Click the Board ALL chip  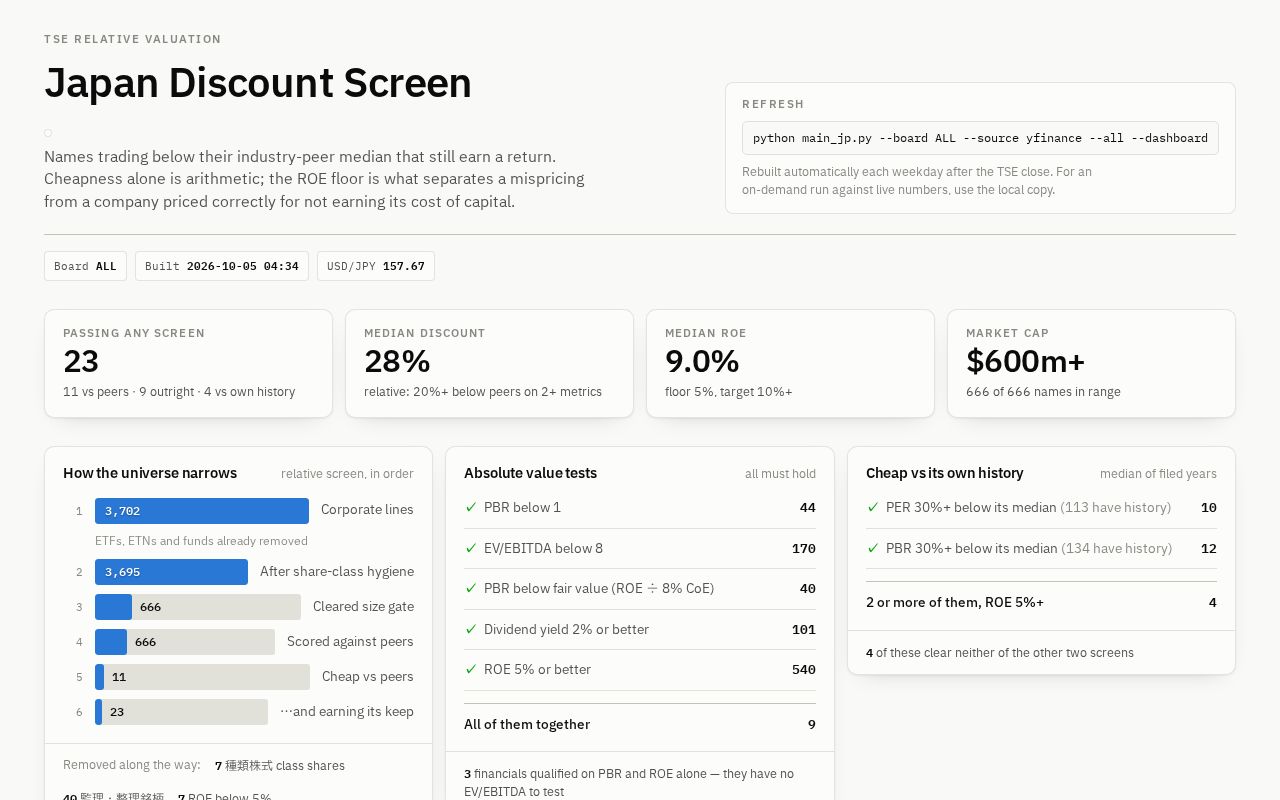click(85, 266)
